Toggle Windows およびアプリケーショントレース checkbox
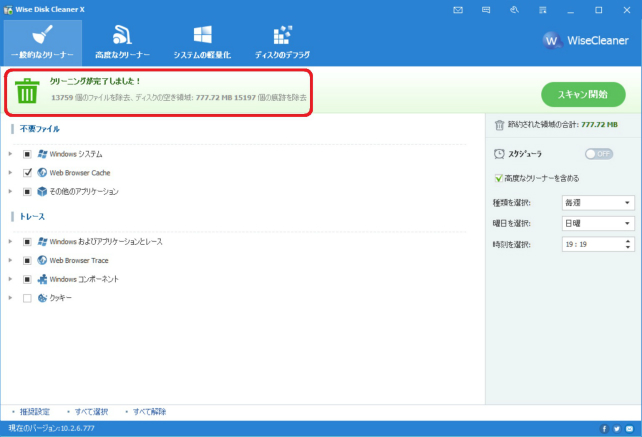The height and width of the screenshot is (437, 642). [27, 242]
